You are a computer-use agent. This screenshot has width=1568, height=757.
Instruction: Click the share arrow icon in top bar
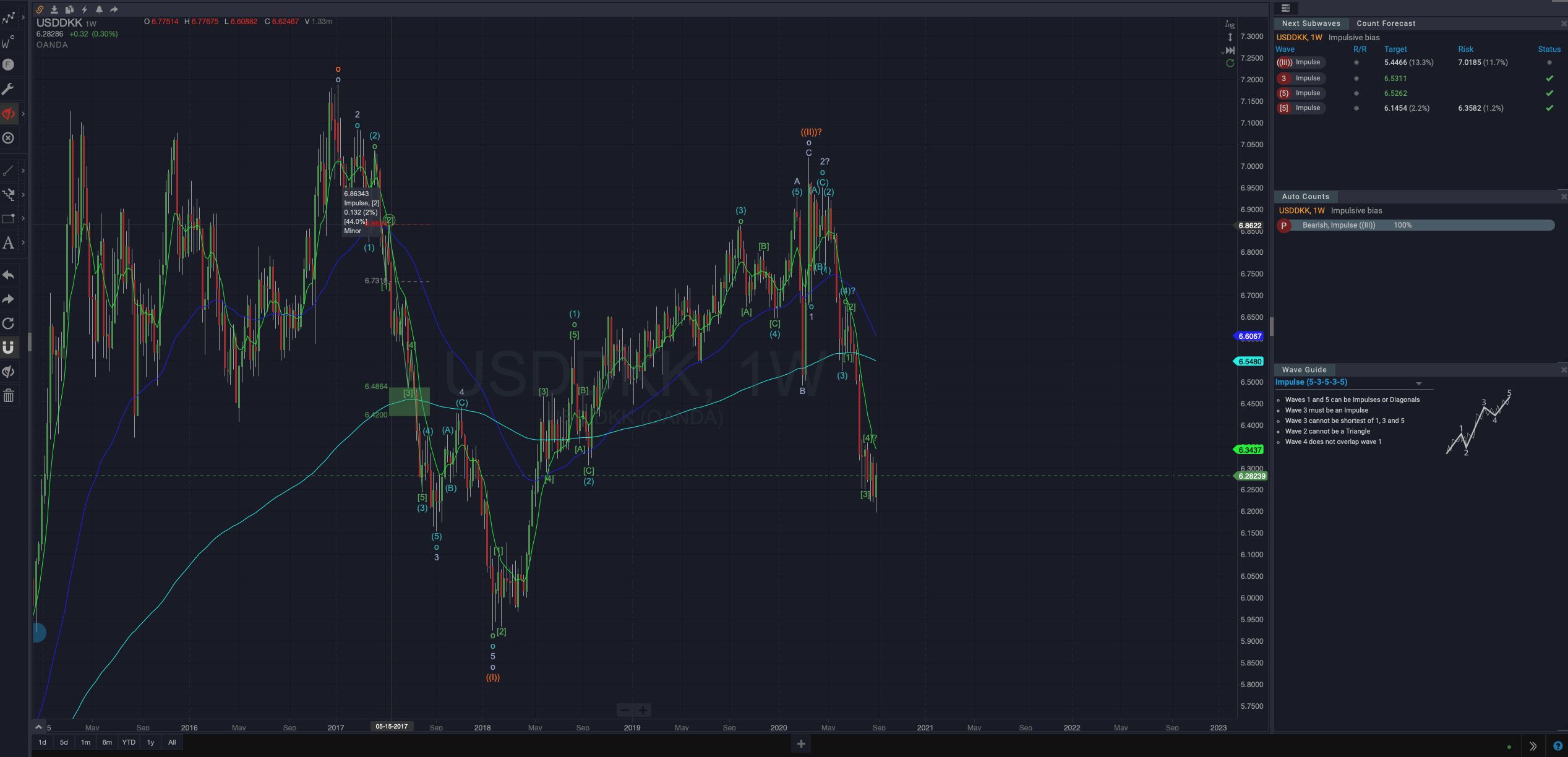pyautogui.click(x=114, y=9)
